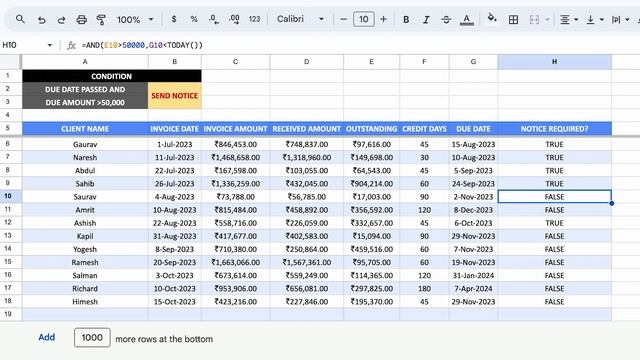Click the Add rows button
The width and height of the screenshot is (640, 360).
(x=47, y=337)
